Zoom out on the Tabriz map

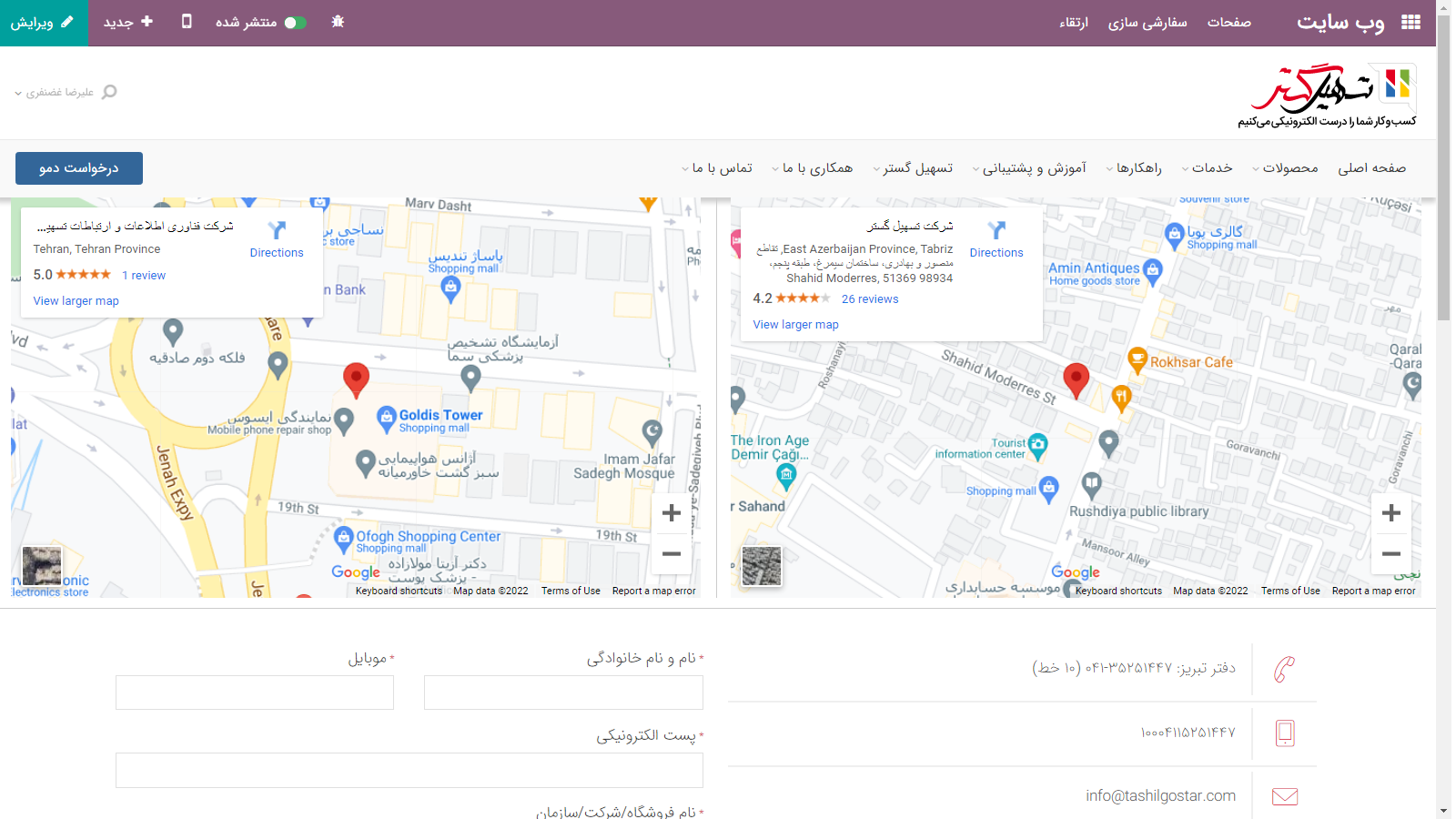pyautogui.click(x=1391, y=553)
